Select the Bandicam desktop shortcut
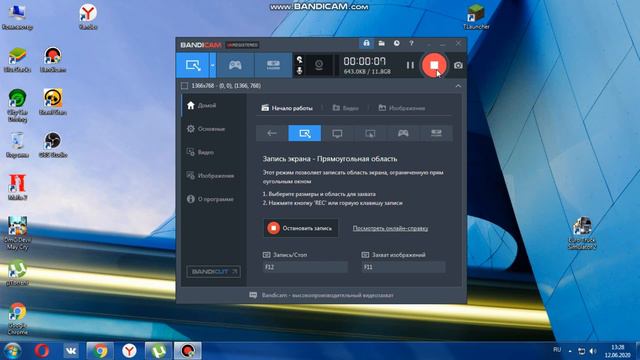 tap(53, 60)
